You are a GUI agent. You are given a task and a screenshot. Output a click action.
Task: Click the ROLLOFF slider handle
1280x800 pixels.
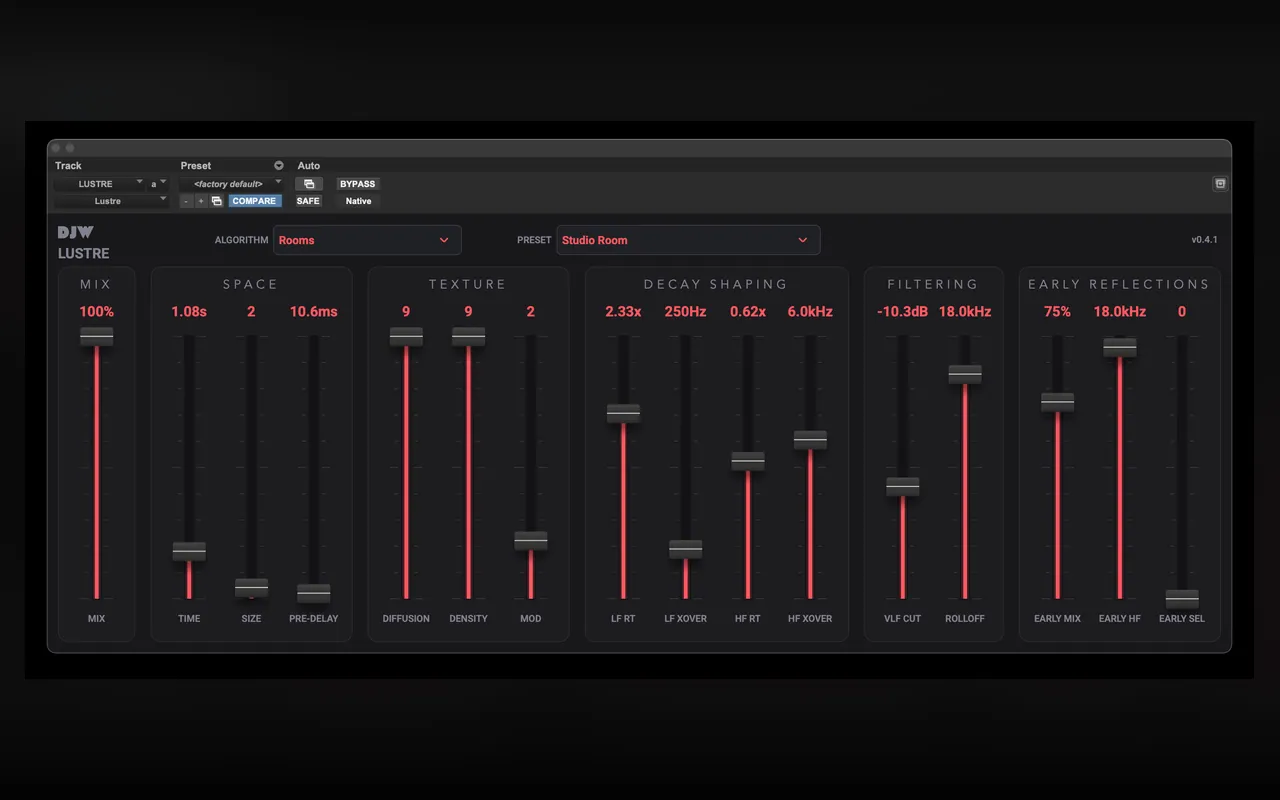pos(965,374)
